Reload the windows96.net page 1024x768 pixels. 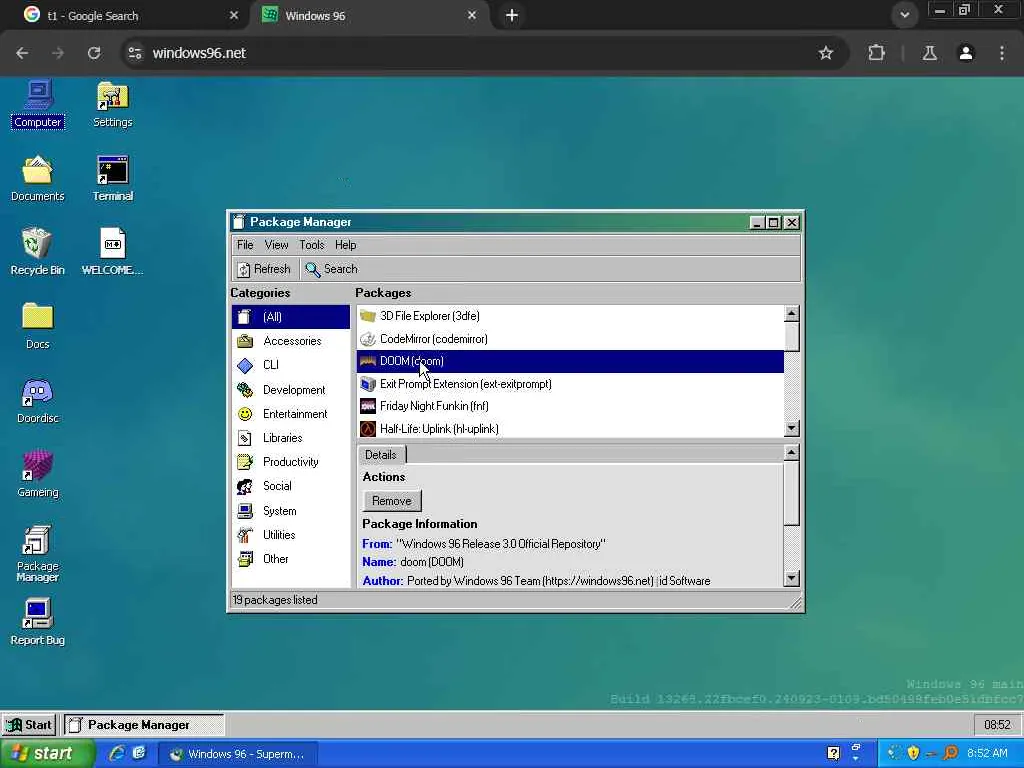pos(94,53)
